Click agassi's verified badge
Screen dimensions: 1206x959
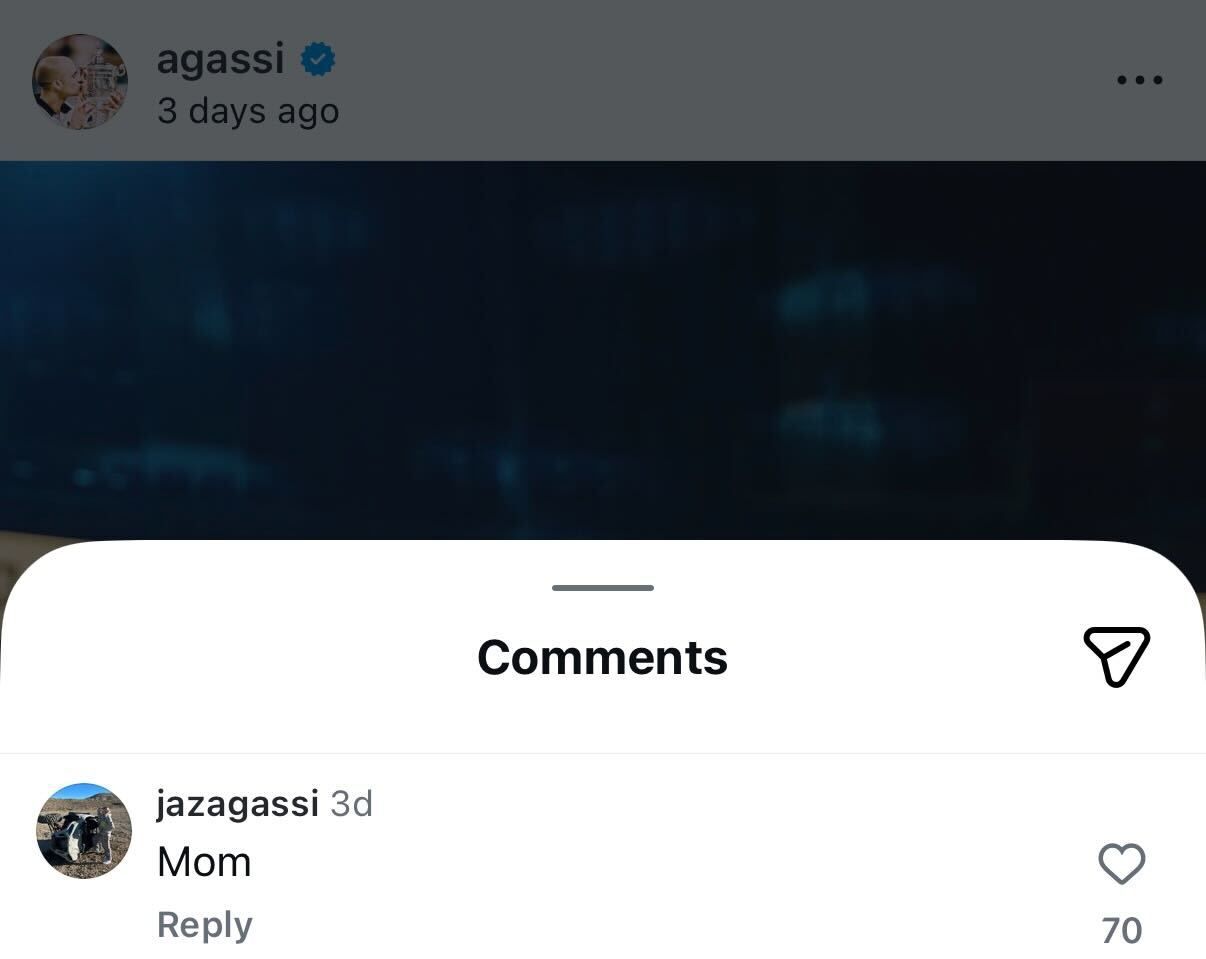click(316, 57)
